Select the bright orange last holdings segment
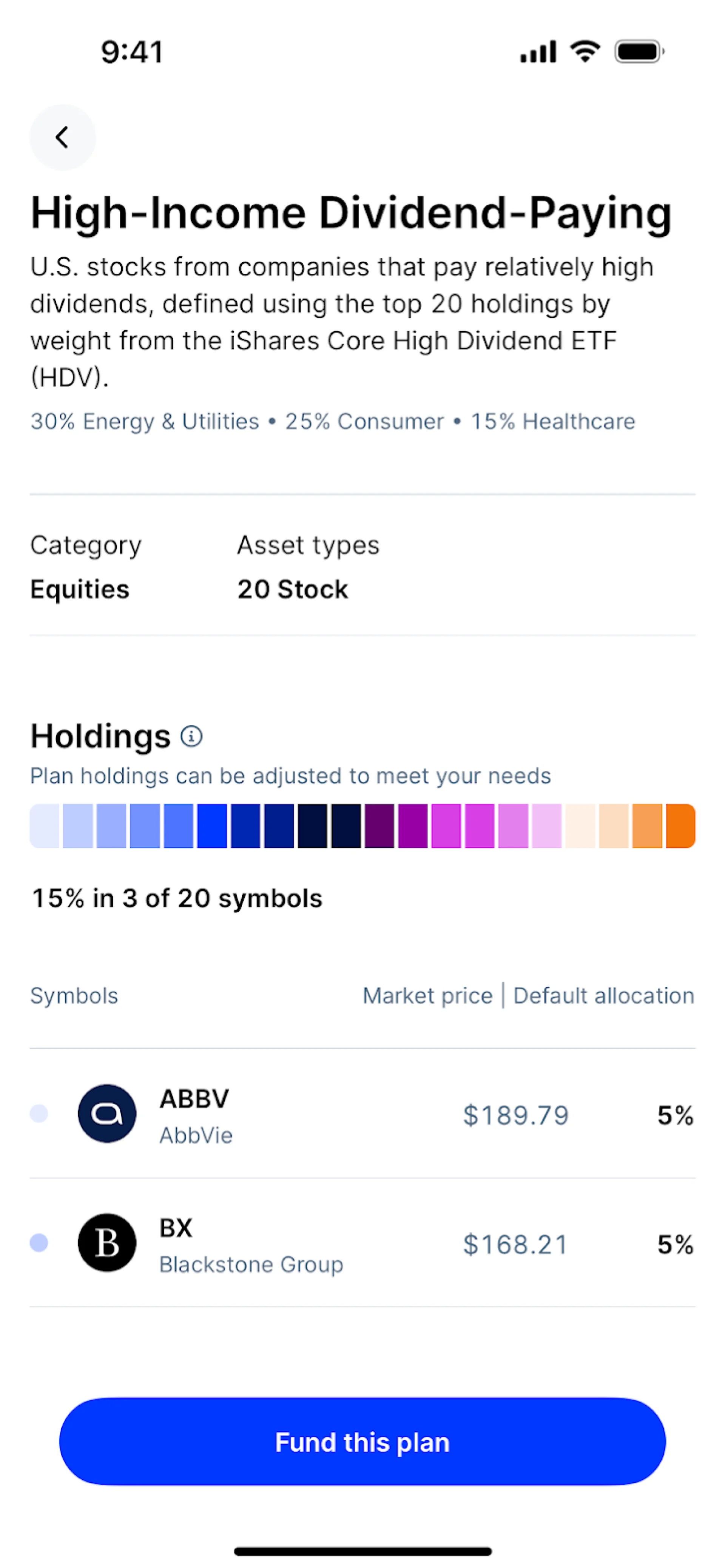Viewport: 725px width, 1568px height. pyautogui.click(x=680, y=826)
